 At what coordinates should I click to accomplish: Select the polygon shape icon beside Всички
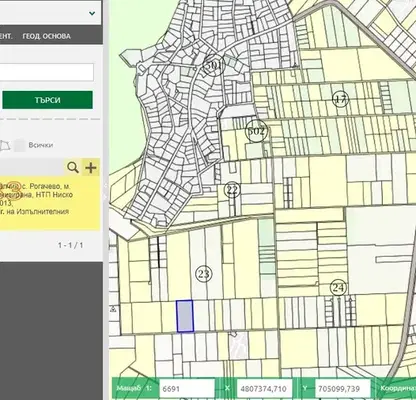pyautogui.click(x=5, y=145)
